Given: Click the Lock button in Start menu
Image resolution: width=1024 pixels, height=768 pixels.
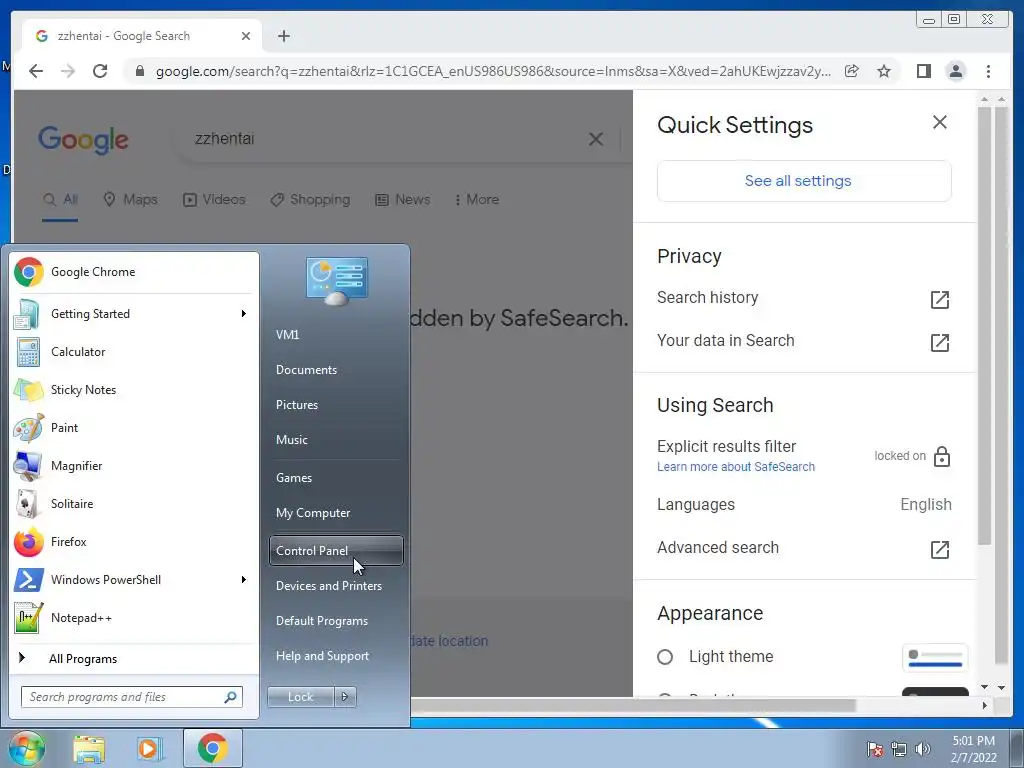Looking at the screenshot, I should pyautogui.click(x=300, y=697).
